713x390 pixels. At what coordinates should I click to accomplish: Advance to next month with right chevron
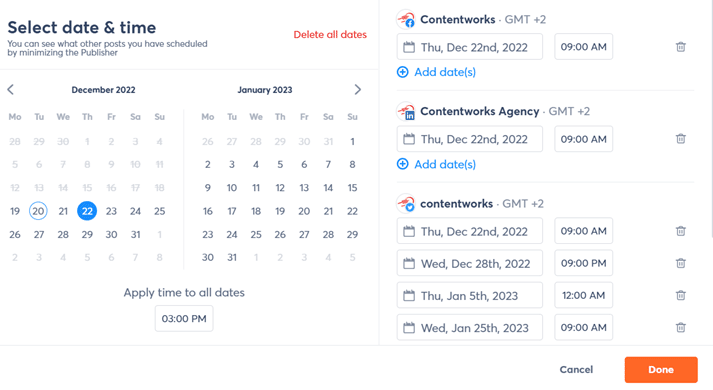357,90
